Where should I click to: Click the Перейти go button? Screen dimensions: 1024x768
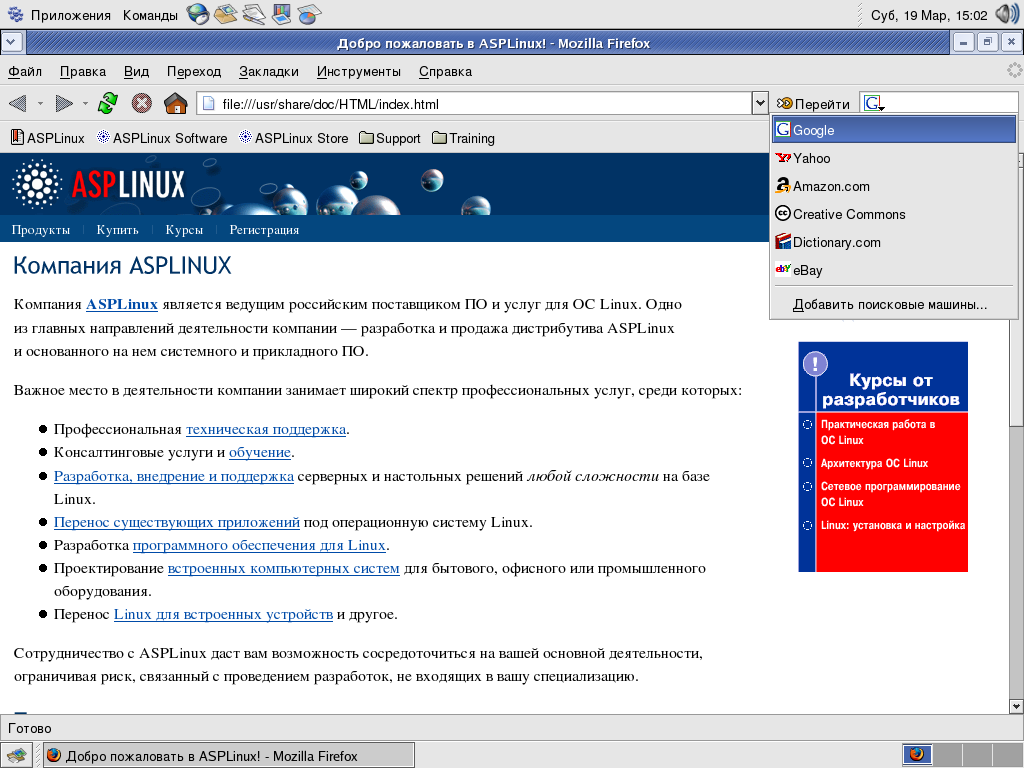click(813, 104)
